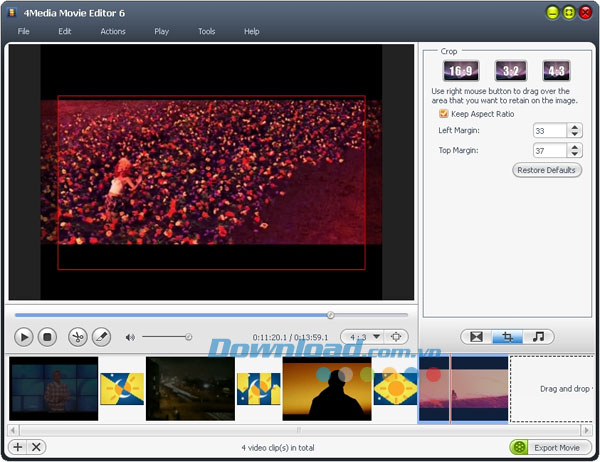Click Restore Defaults button
This screenshot has width=600, height=462.
tap(546, 171)
